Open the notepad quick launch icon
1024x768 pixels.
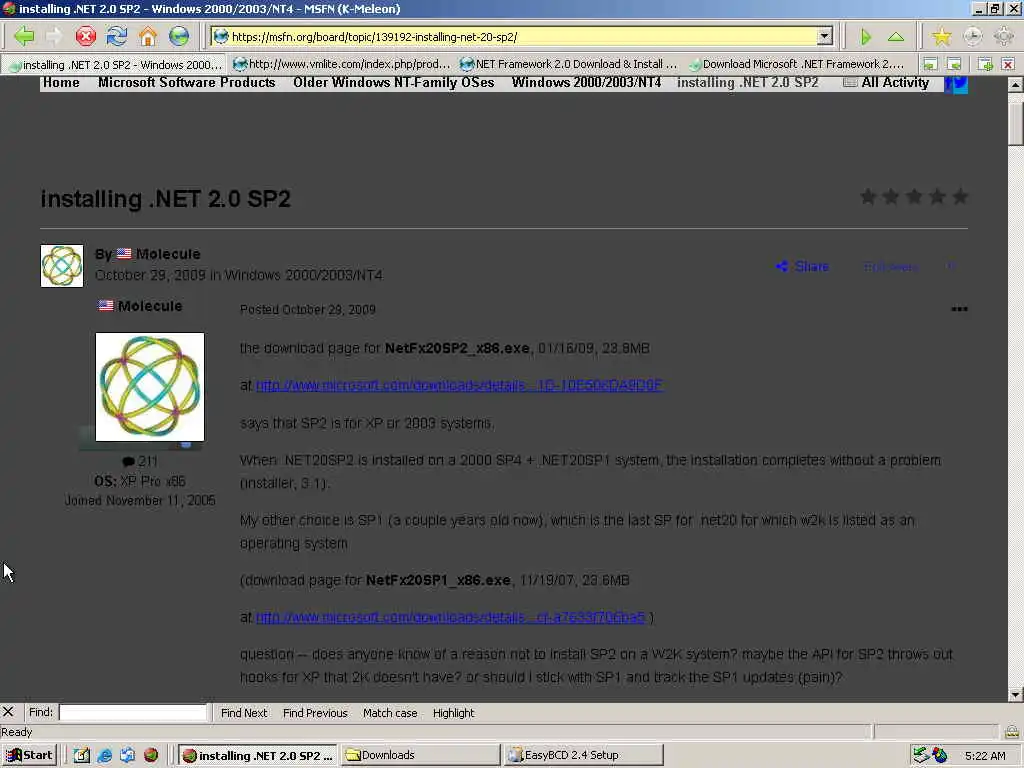click(82, 755)
